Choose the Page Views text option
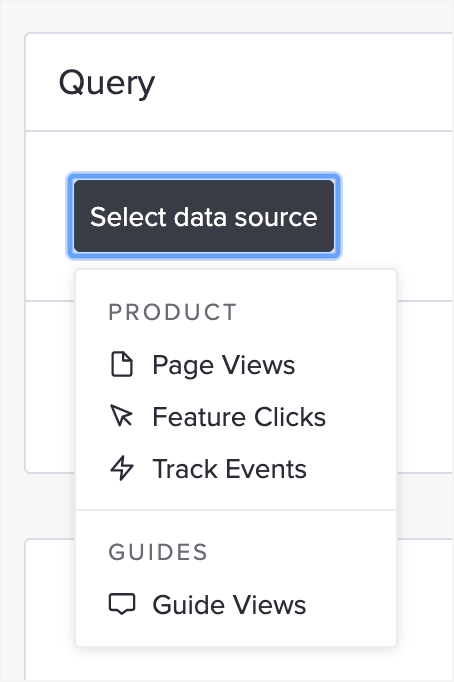The width and height of the screenshot is (454, 682). pos(224,365)
